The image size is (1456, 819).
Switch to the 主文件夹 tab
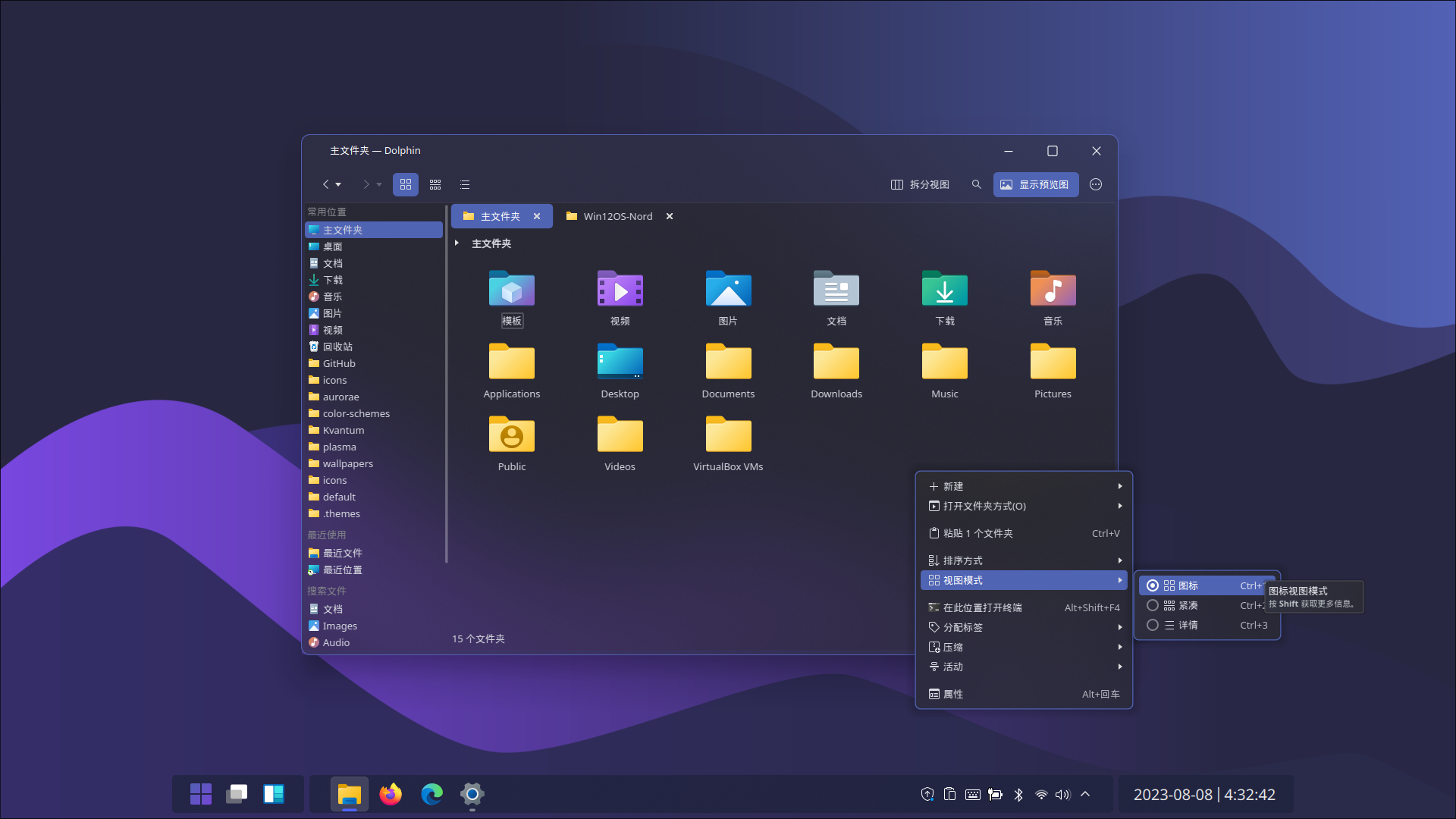point(500,216)
